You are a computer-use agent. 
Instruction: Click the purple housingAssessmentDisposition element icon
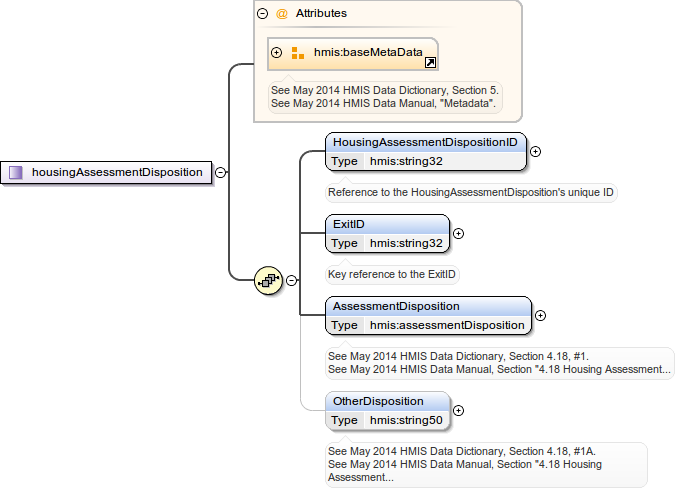click(x=16, y=172)
